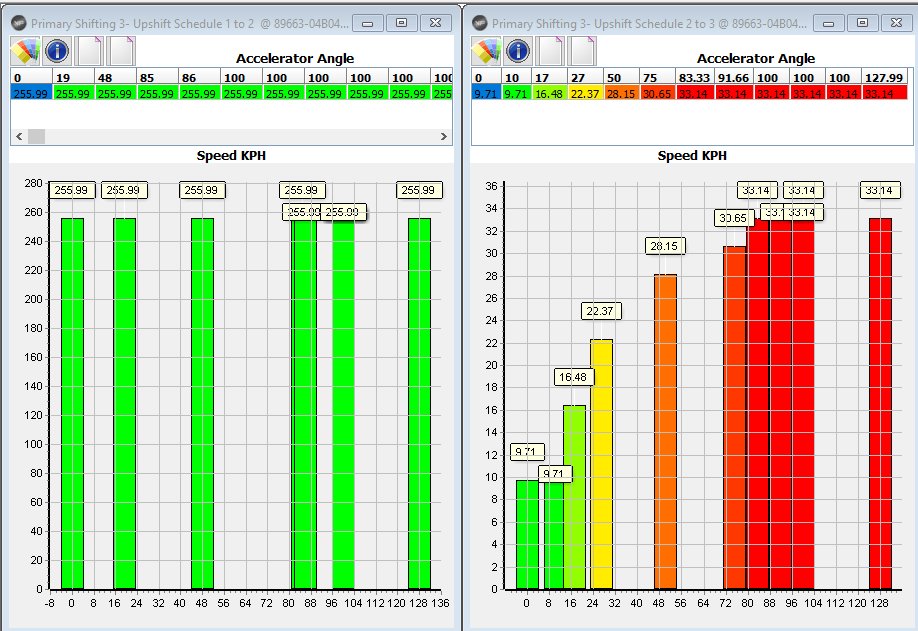Select the orange 28.15 table cell under the 50 column
The width and height of the screenshot is (918, 631).
point(621,93)
